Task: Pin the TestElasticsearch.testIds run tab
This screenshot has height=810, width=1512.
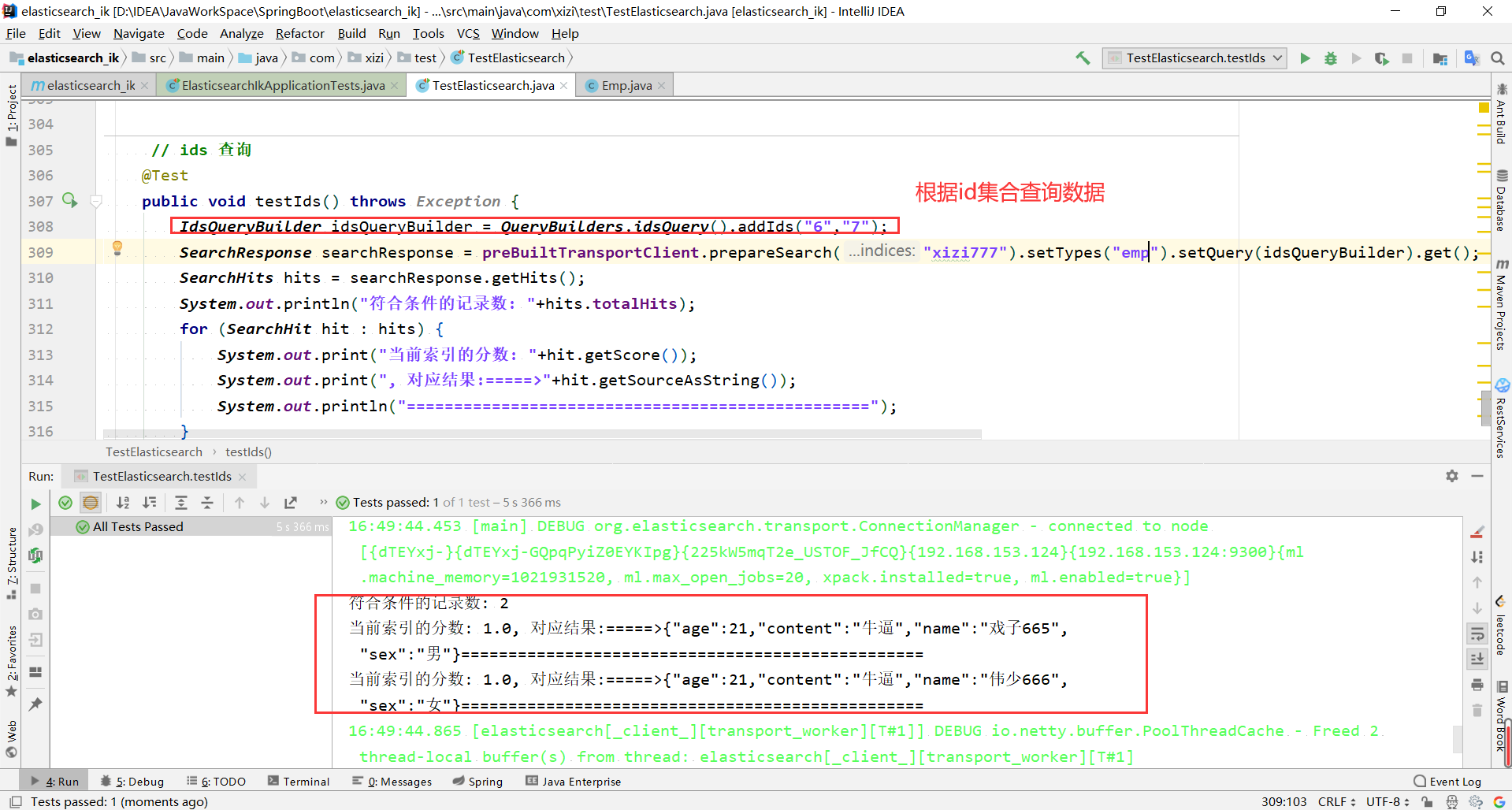Action: [x=35, y=704]
